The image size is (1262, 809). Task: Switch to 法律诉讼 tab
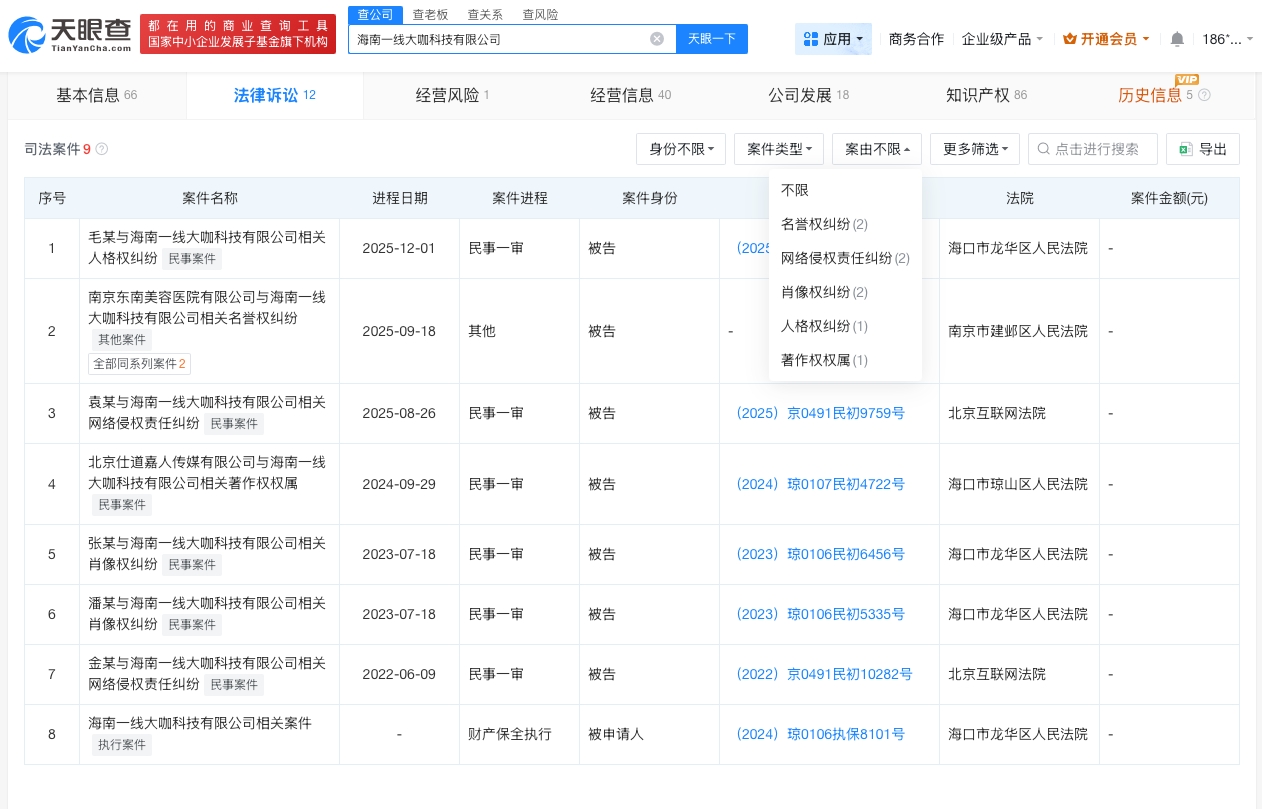(275, 96)
